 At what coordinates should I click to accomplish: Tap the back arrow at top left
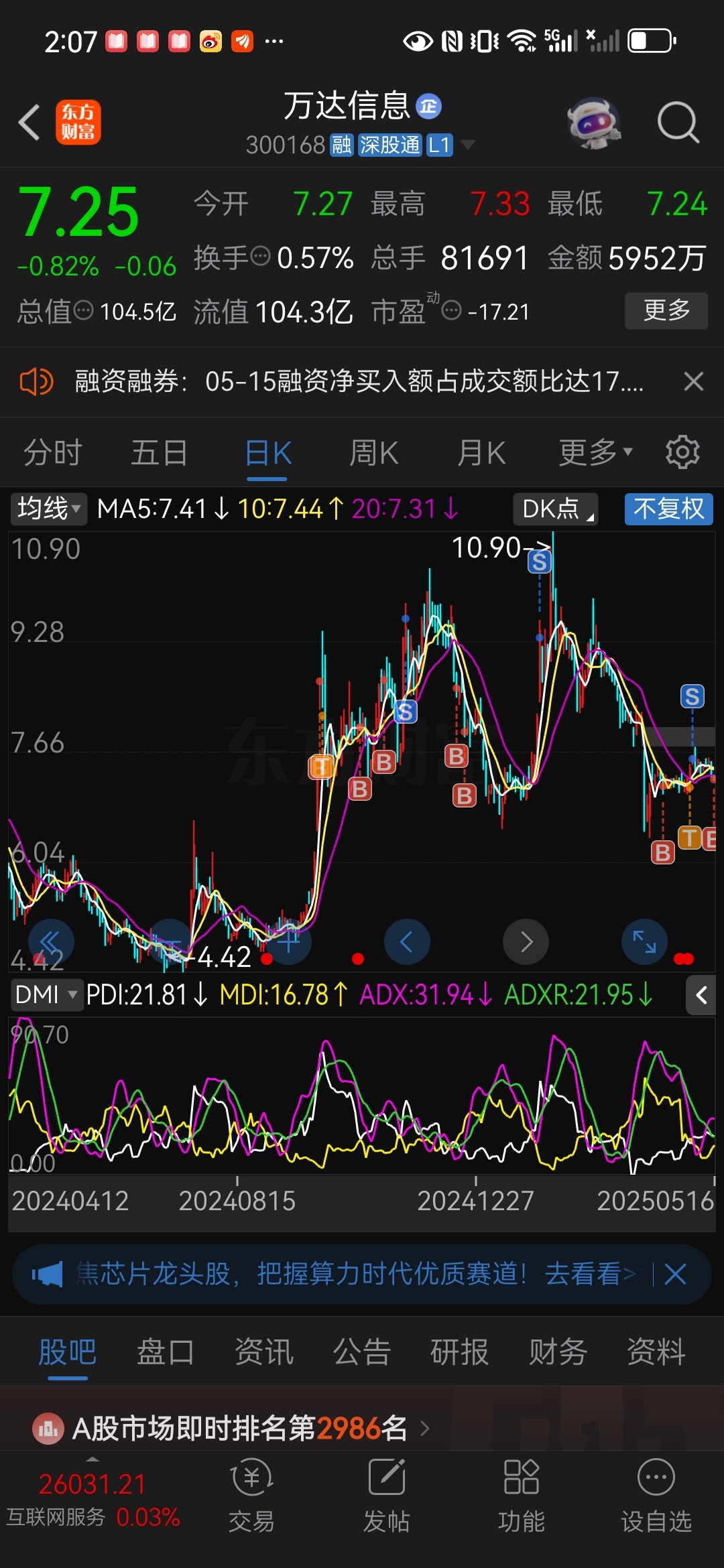coord(29,122)
